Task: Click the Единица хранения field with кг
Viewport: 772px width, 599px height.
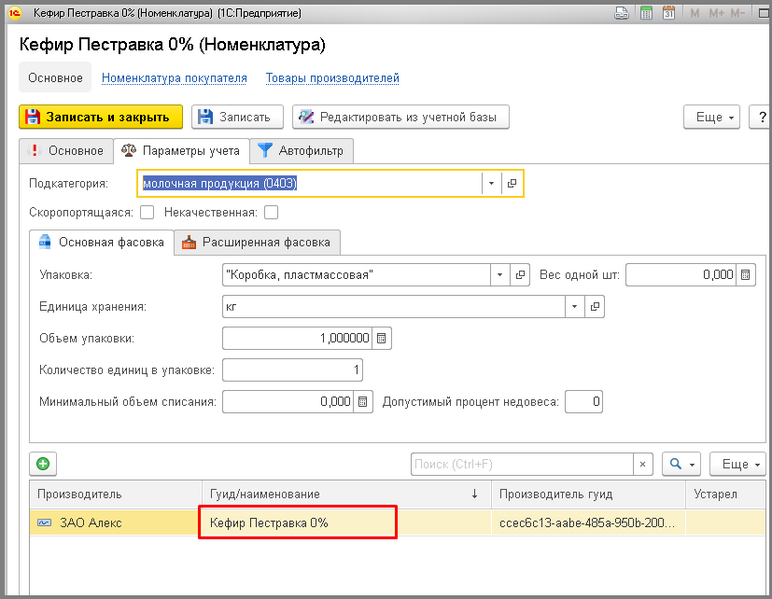Action: click(394, 307)
